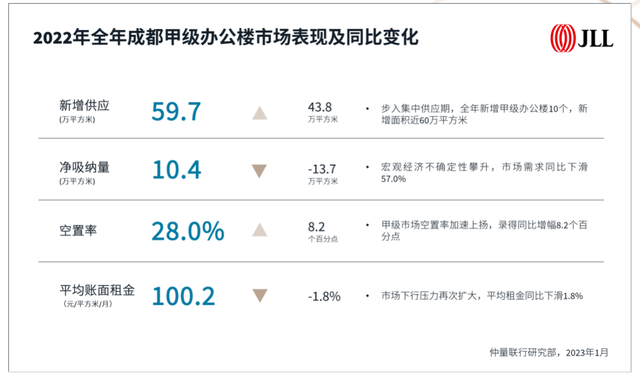Click the 43.8 year-over-year change value
This screenshot has width=640, height=377.
(320, 107)
